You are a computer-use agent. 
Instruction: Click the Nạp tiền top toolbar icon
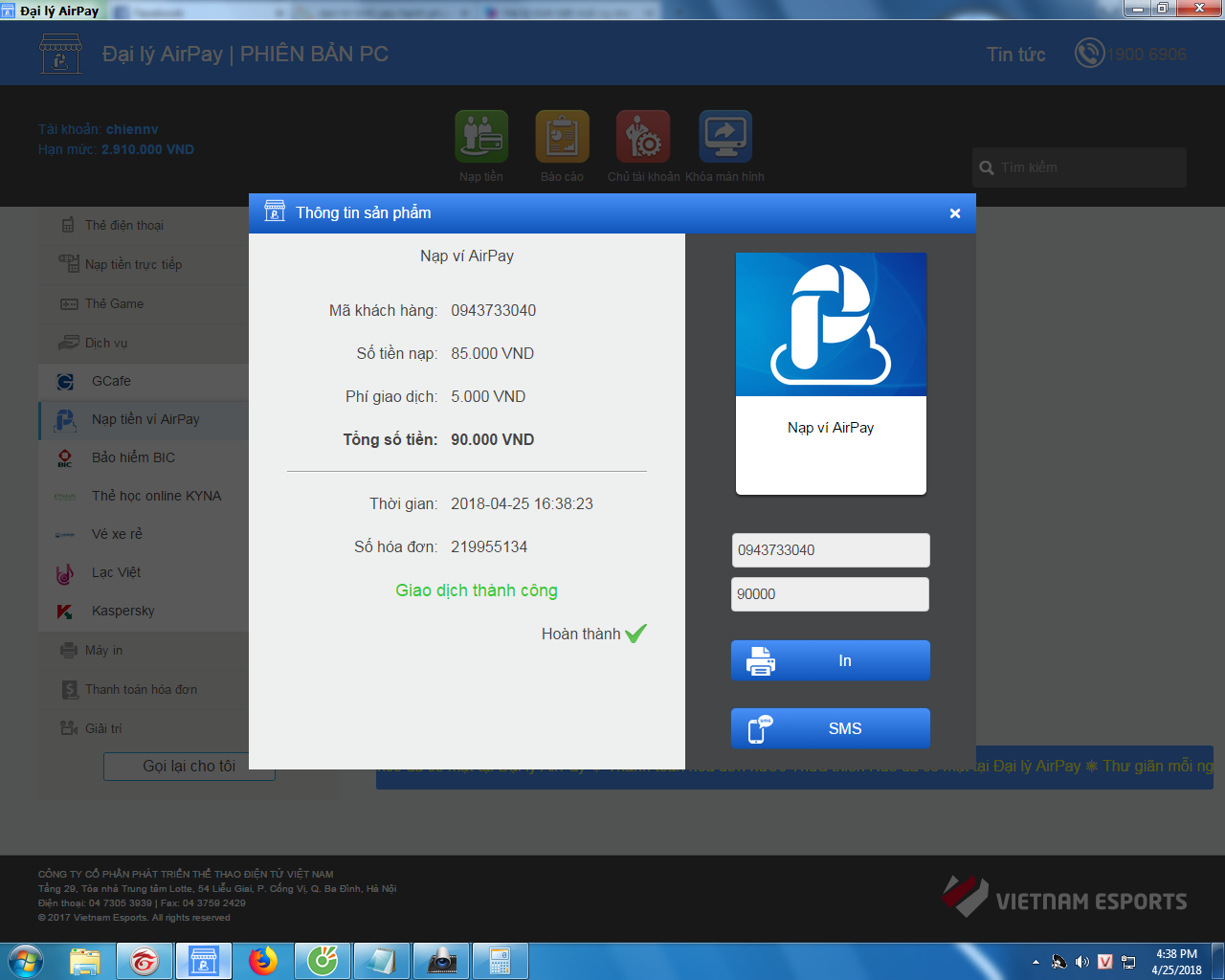481,137
